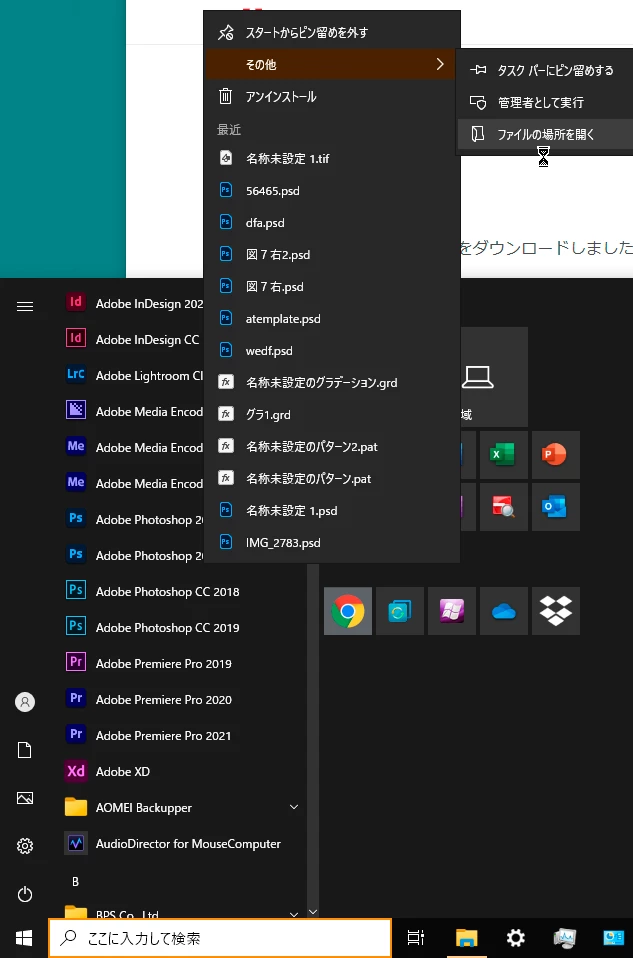Viewport: 633px width, 958px height.
Task: Click the Power icon in Start rail
Action: click(25, 894)
